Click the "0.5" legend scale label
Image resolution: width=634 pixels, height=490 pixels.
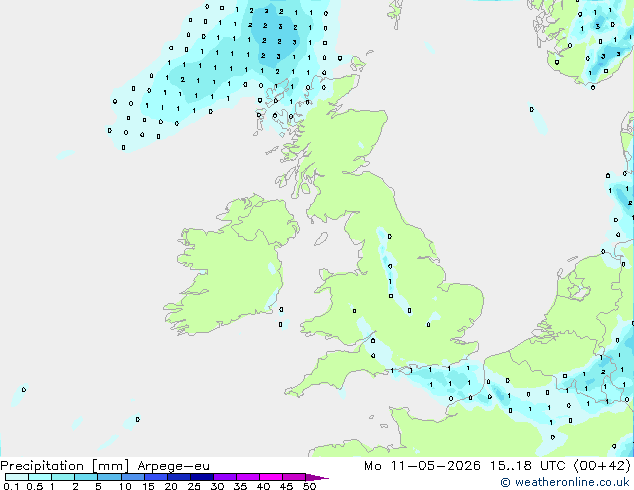click(x=34, y=486)
